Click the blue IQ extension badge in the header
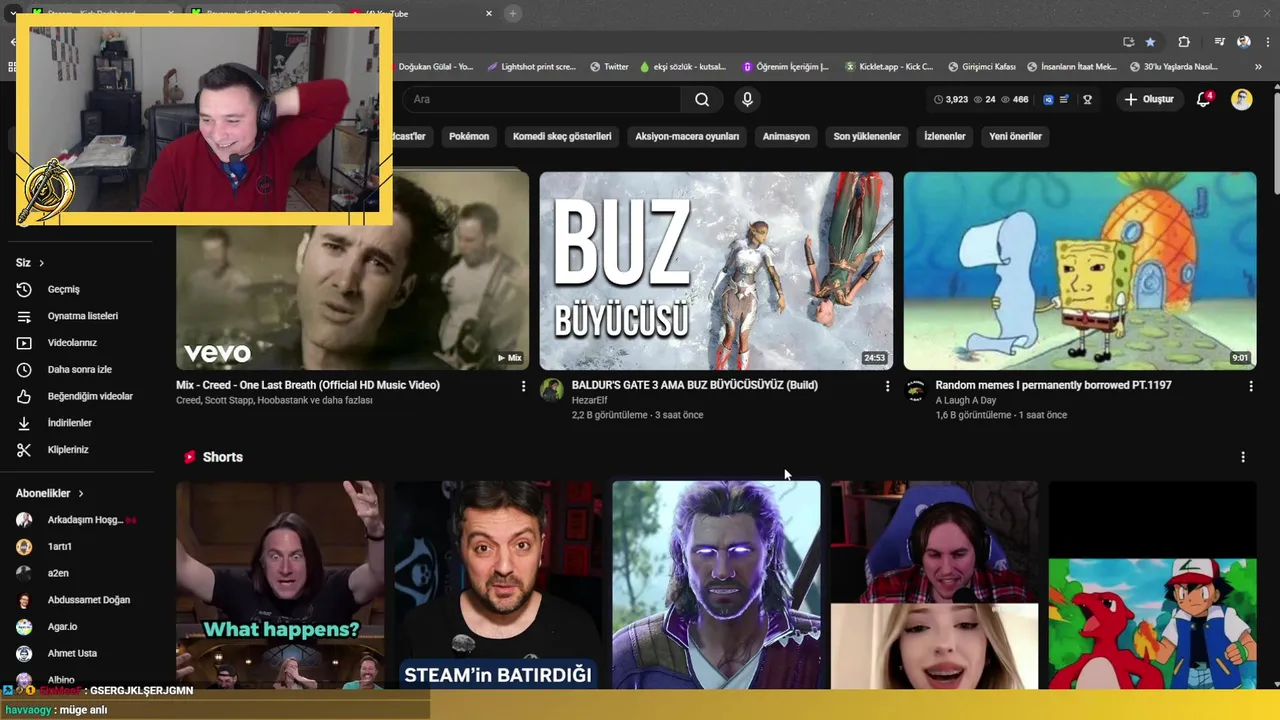 click(1048, 99)
